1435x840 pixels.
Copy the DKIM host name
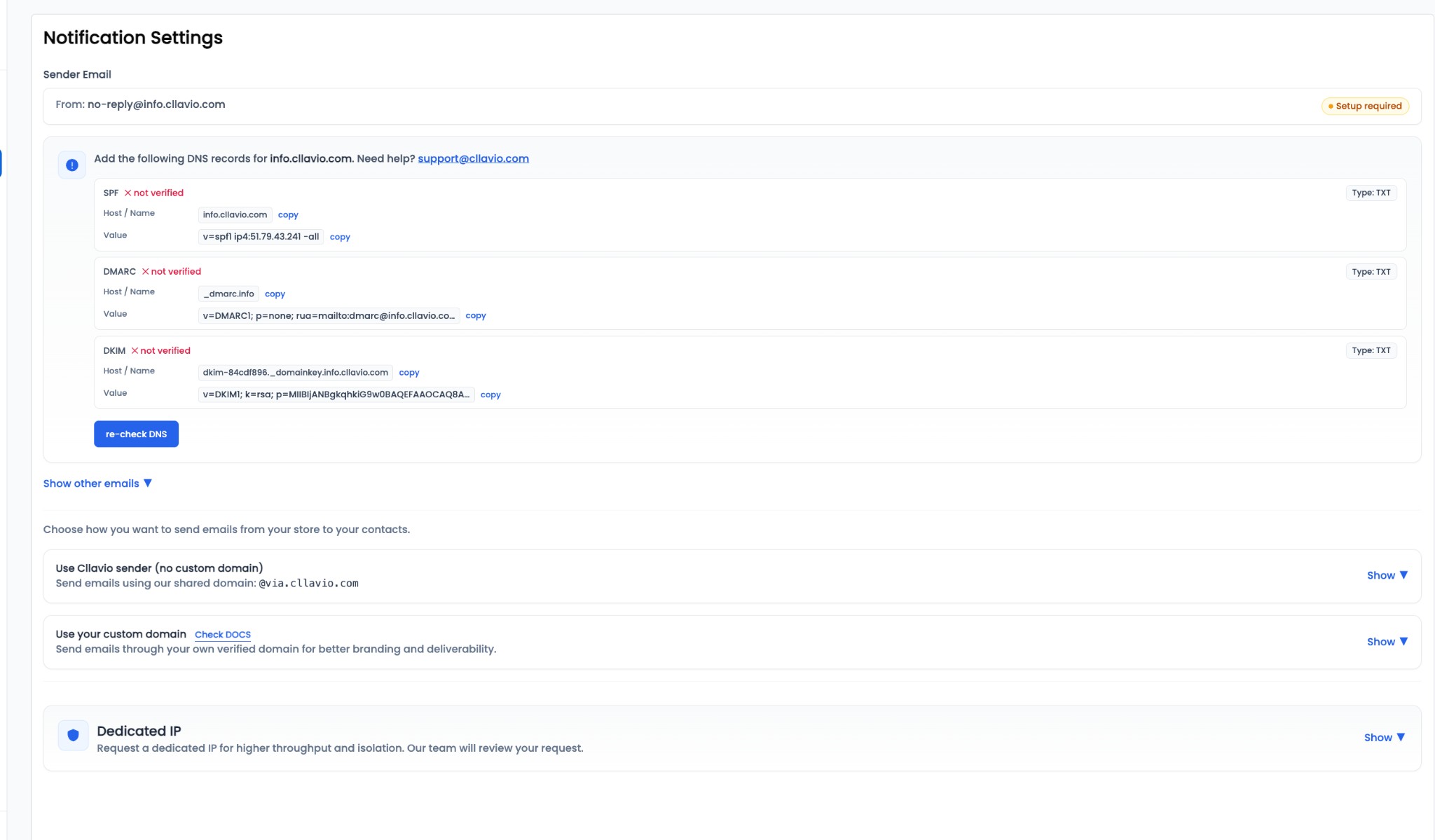tap(408, 372)
